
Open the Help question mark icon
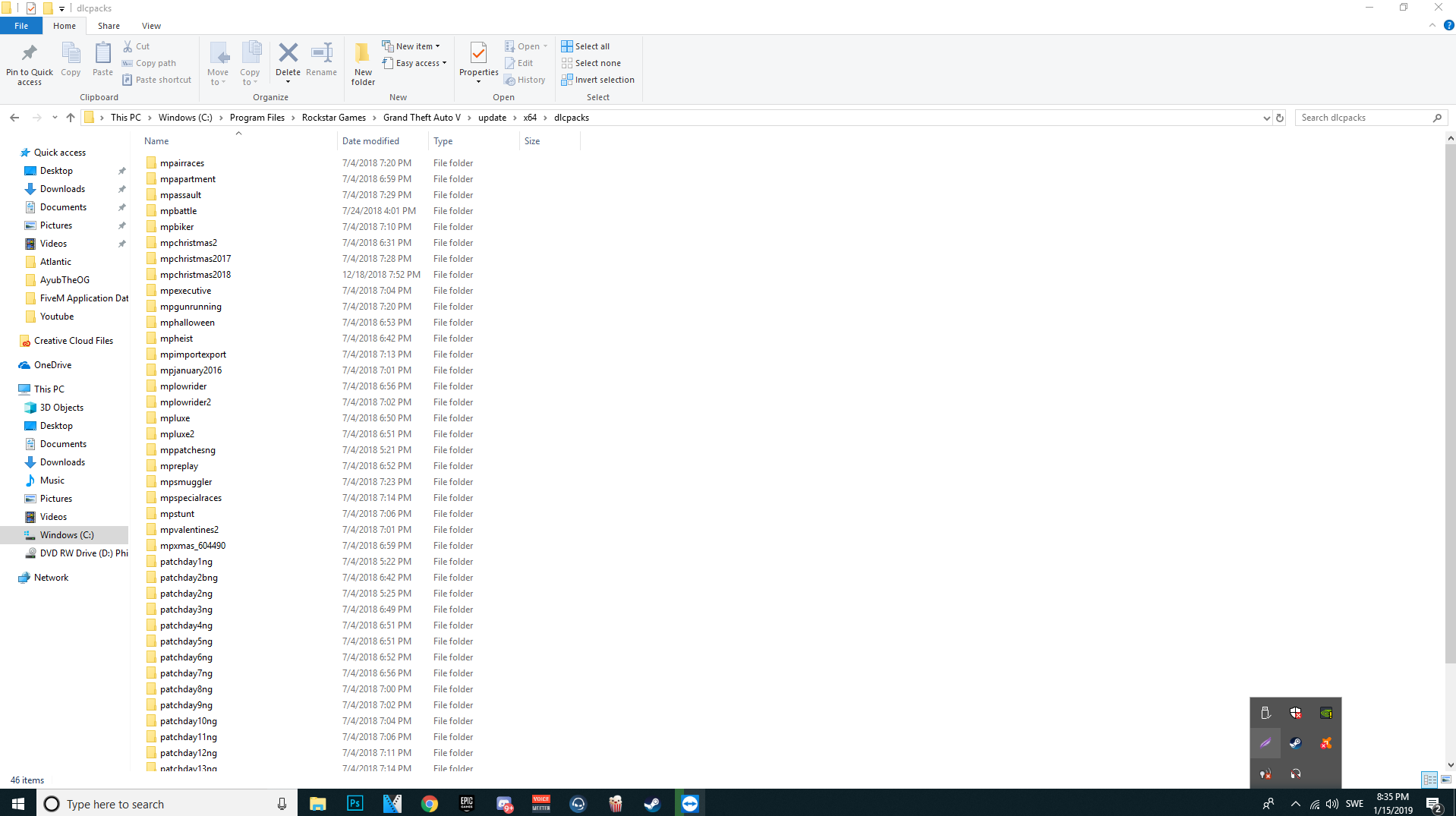pyautogui.click(x=1448, y=26)
